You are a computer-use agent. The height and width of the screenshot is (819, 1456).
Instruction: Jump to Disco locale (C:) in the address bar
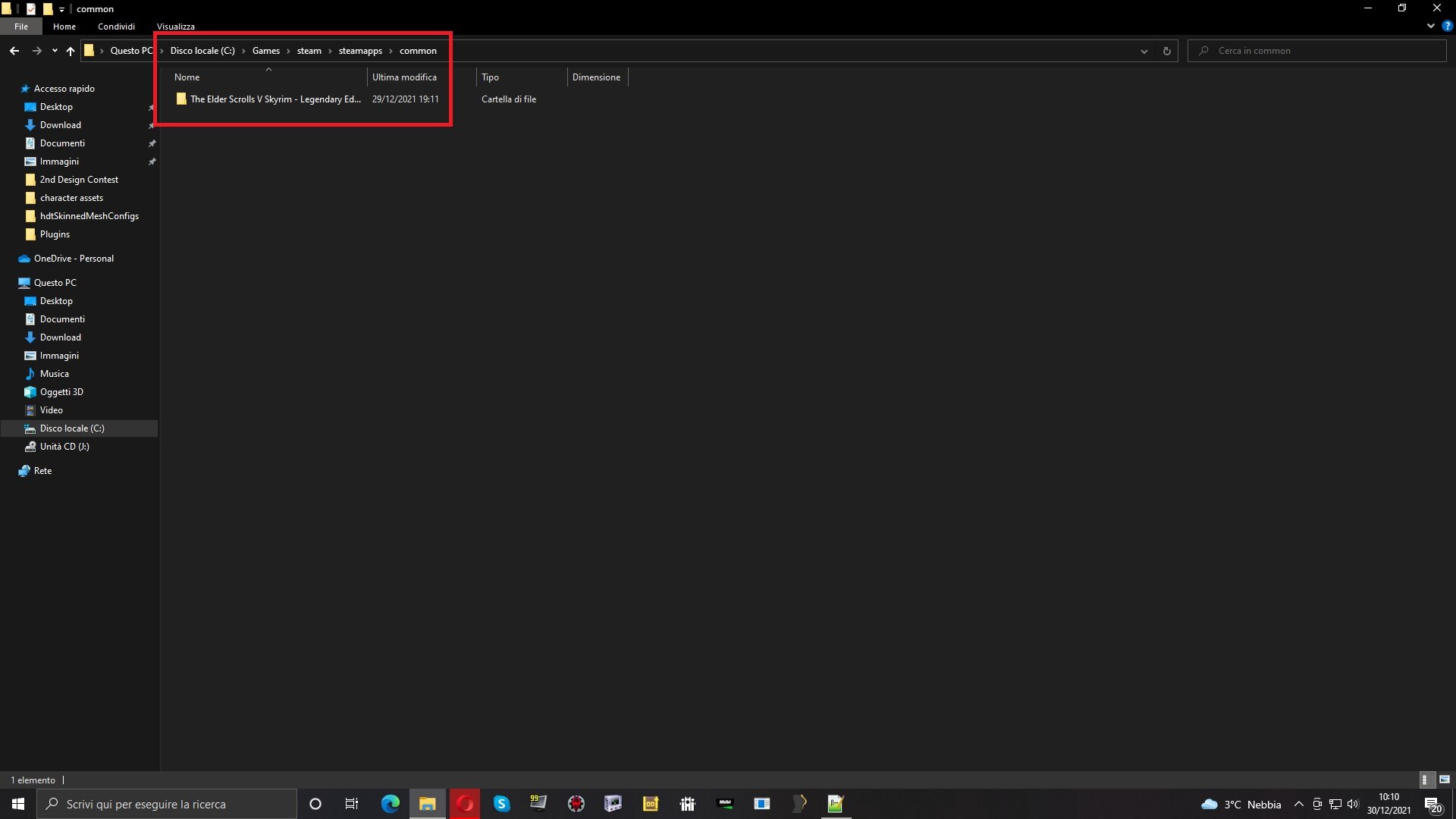tap(202, 51)
